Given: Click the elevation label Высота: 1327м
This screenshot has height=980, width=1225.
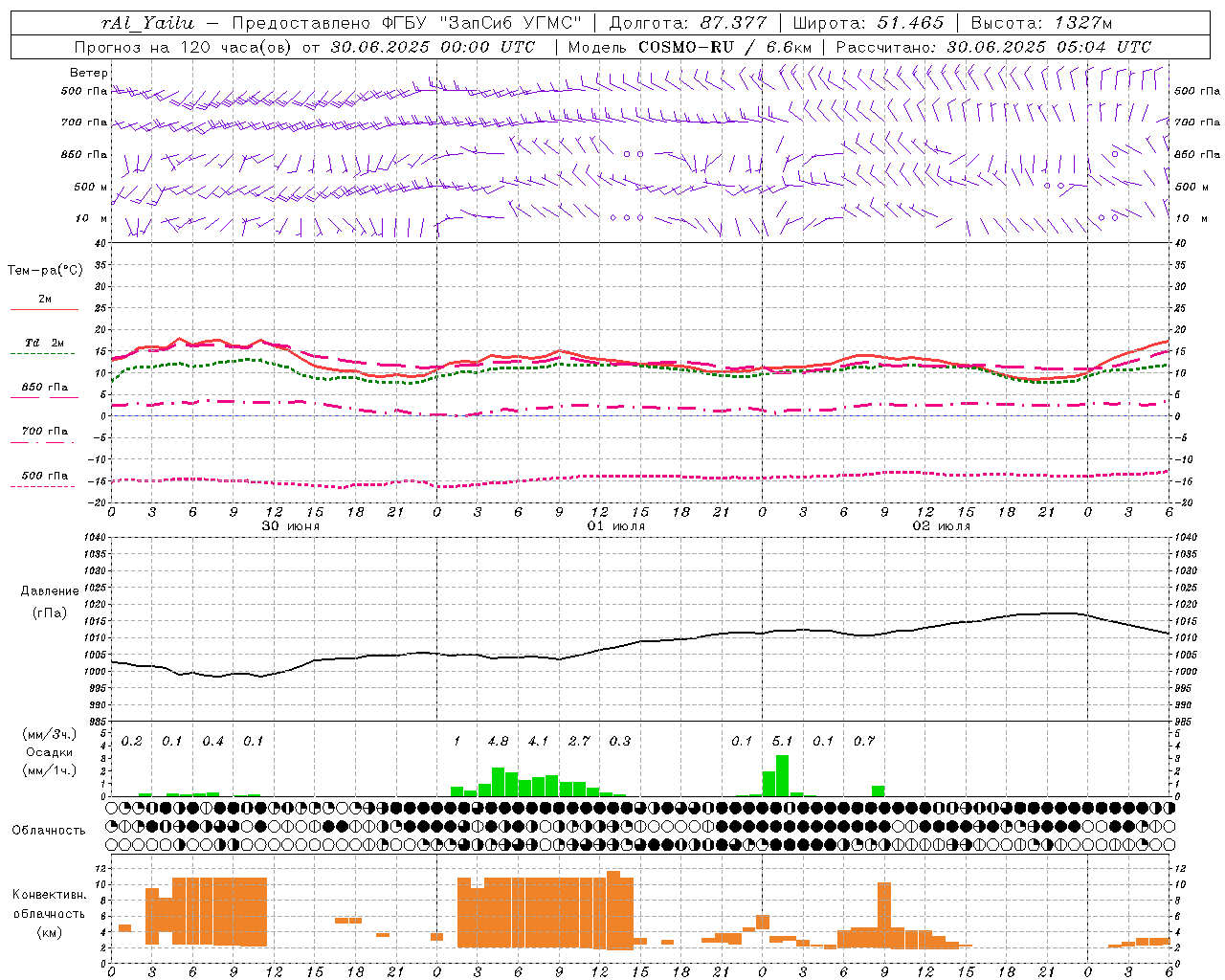Looking at the screenshot, I should tap(1041, 23).
